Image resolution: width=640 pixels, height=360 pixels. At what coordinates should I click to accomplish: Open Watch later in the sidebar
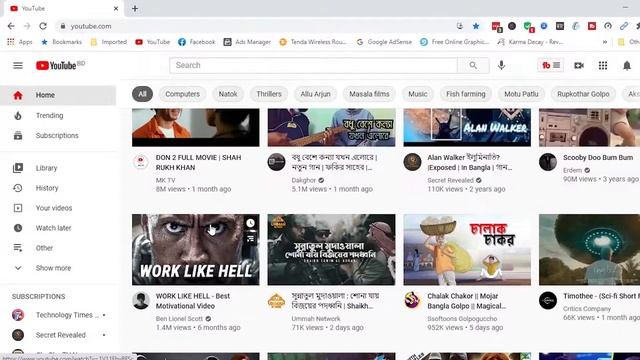(x=58, y=228)
